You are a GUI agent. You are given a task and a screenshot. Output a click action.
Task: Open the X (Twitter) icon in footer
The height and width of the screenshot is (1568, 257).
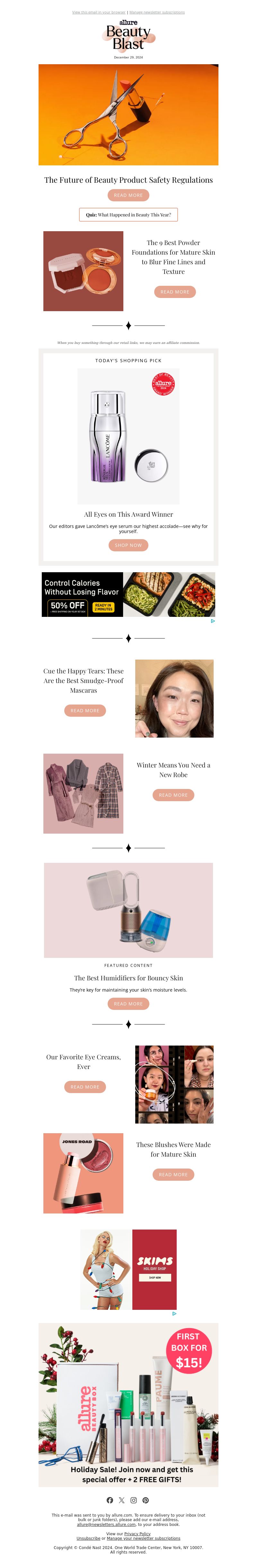[122, 1500]
